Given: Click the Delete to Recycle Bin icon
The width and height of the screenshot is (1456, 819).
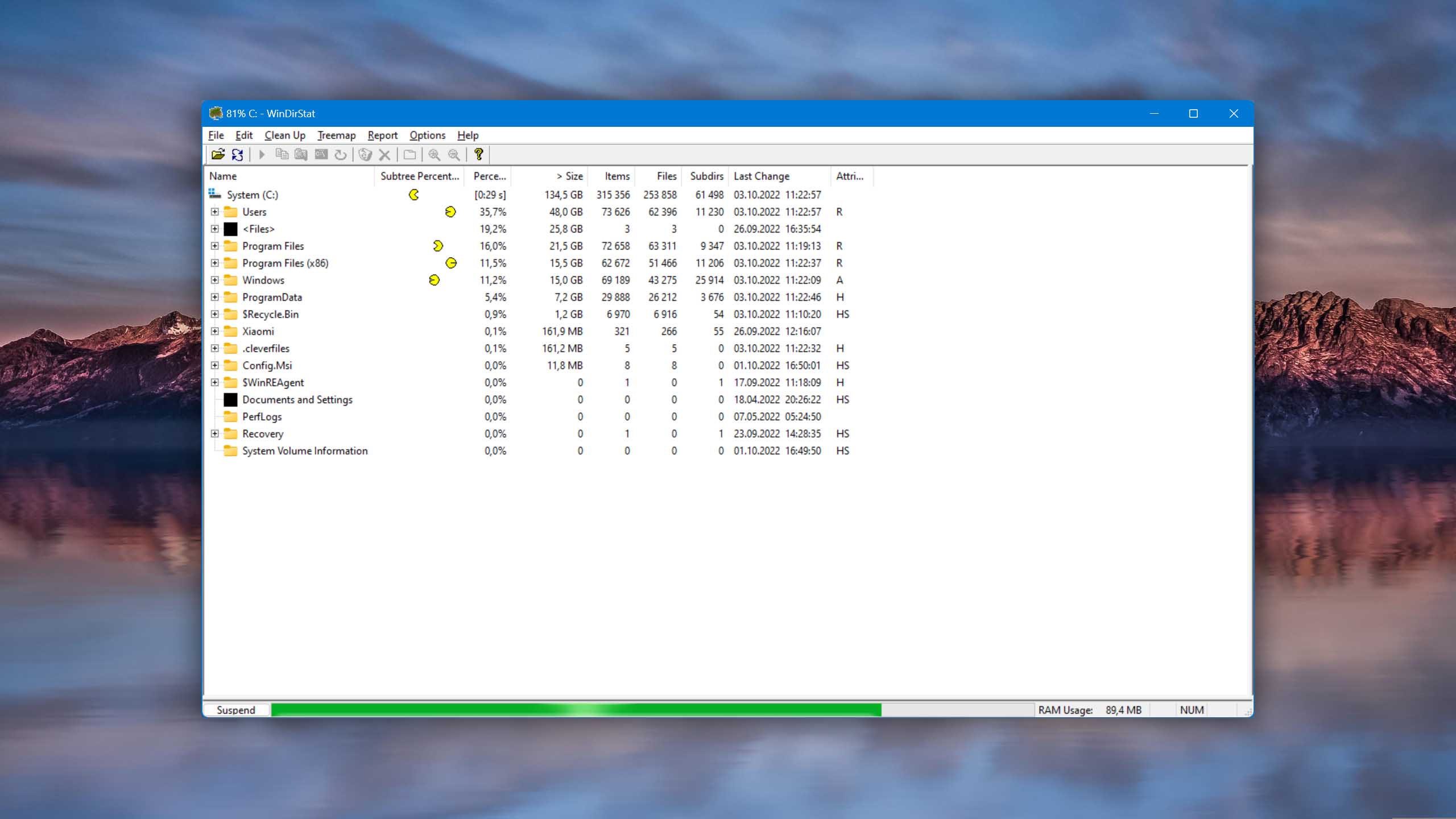Looking at the screenshot, I should coord(365,154).
